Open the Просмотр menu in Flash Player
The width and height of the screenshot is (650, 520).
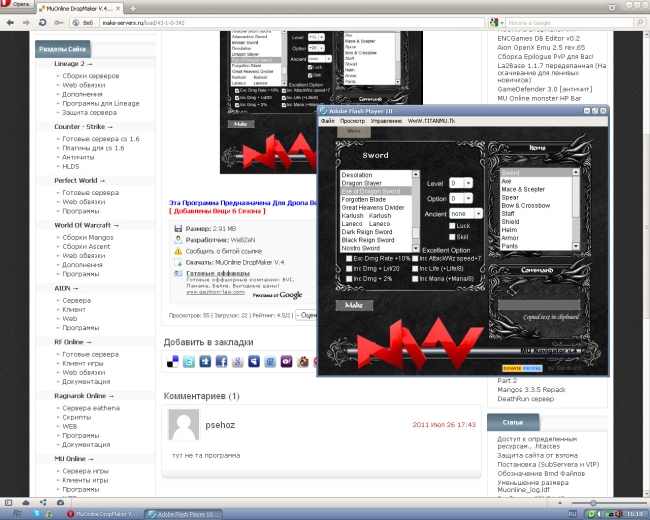(x=352, y=121)
